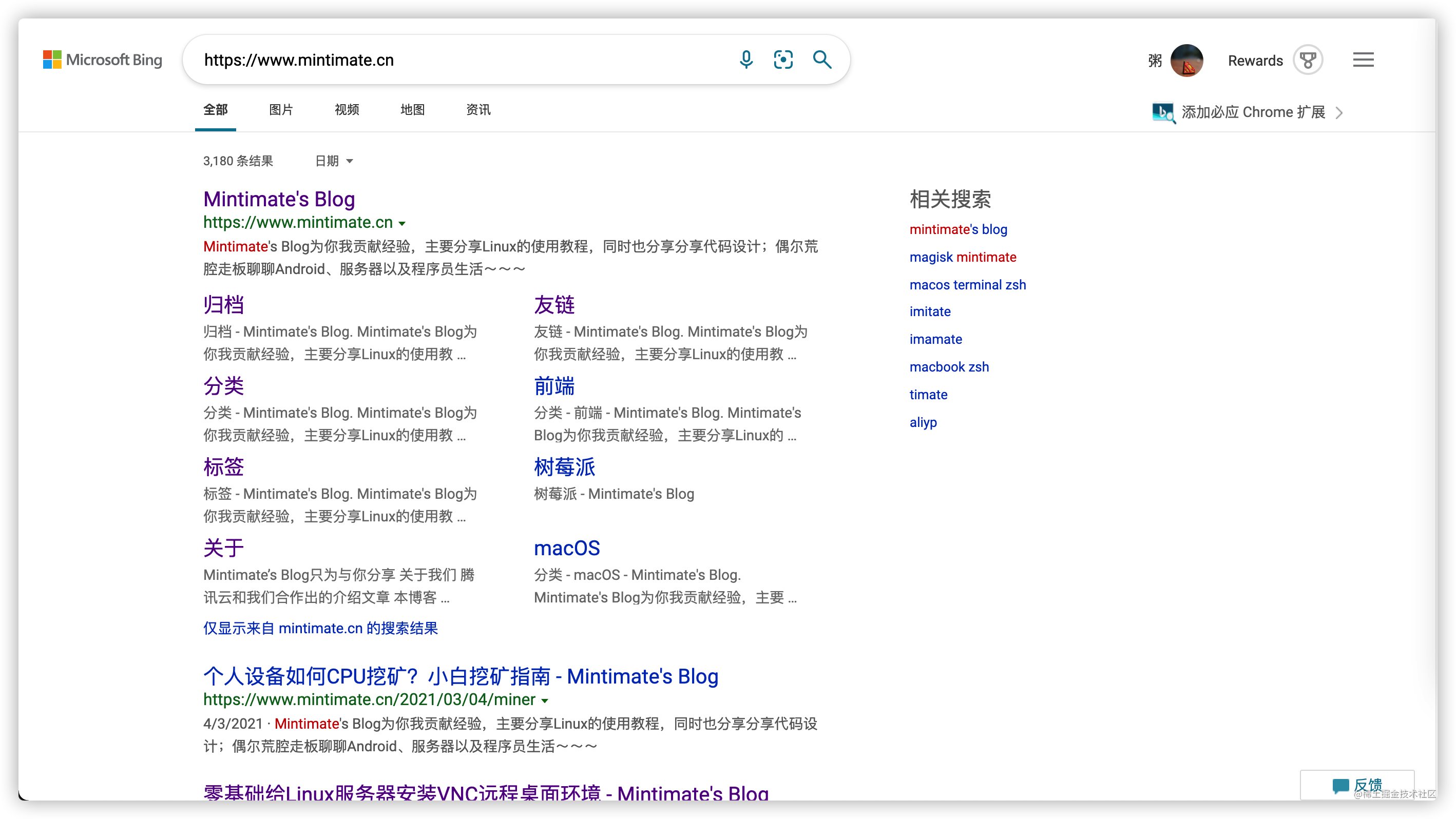Click 仅显示来自 mintimate.cn 的搜索结果
1456x819 pixels.
click(320, 629)
